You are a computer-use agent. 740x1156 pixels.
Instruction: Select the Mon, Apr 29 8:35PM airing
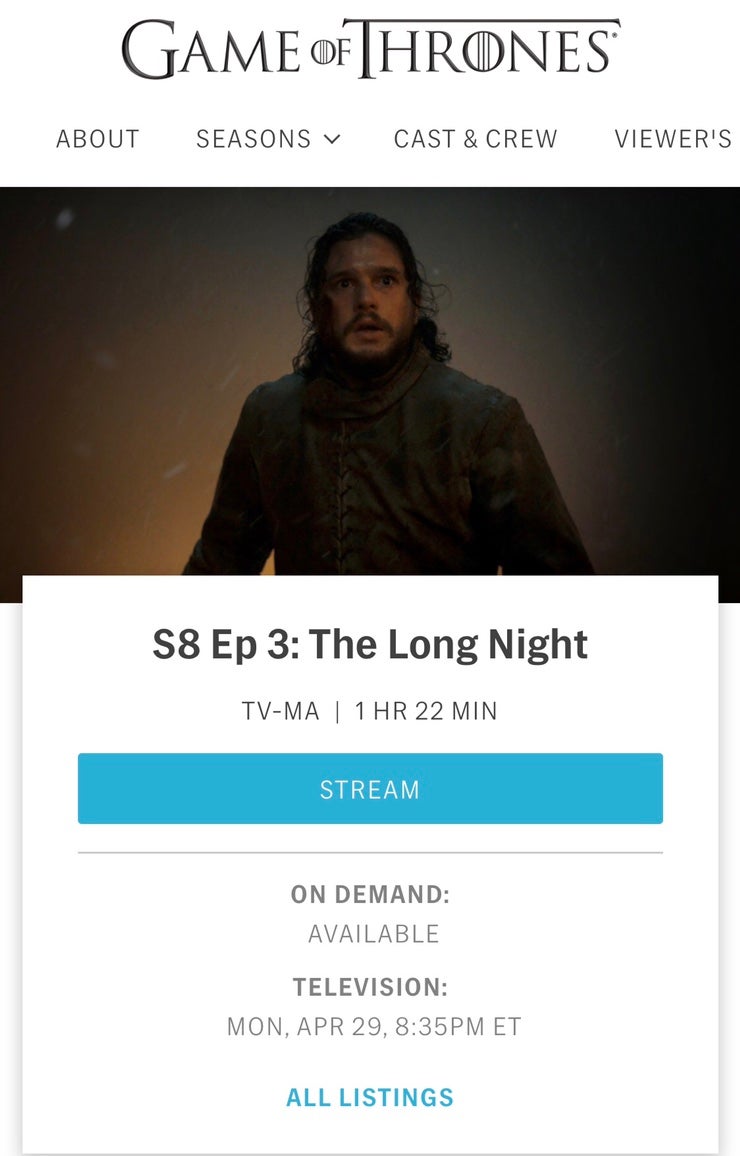tap(374, 1026)
